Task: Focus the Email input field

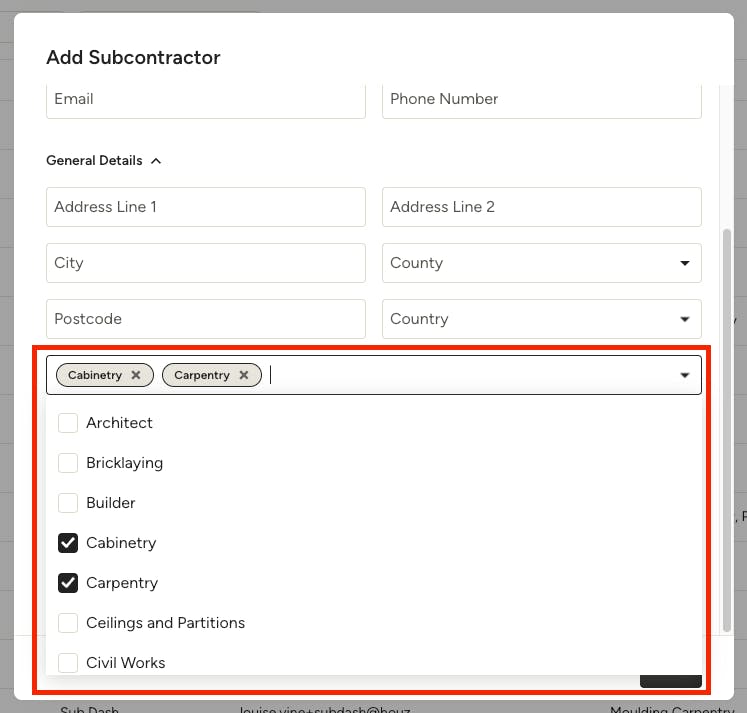Action: point(206,101)
